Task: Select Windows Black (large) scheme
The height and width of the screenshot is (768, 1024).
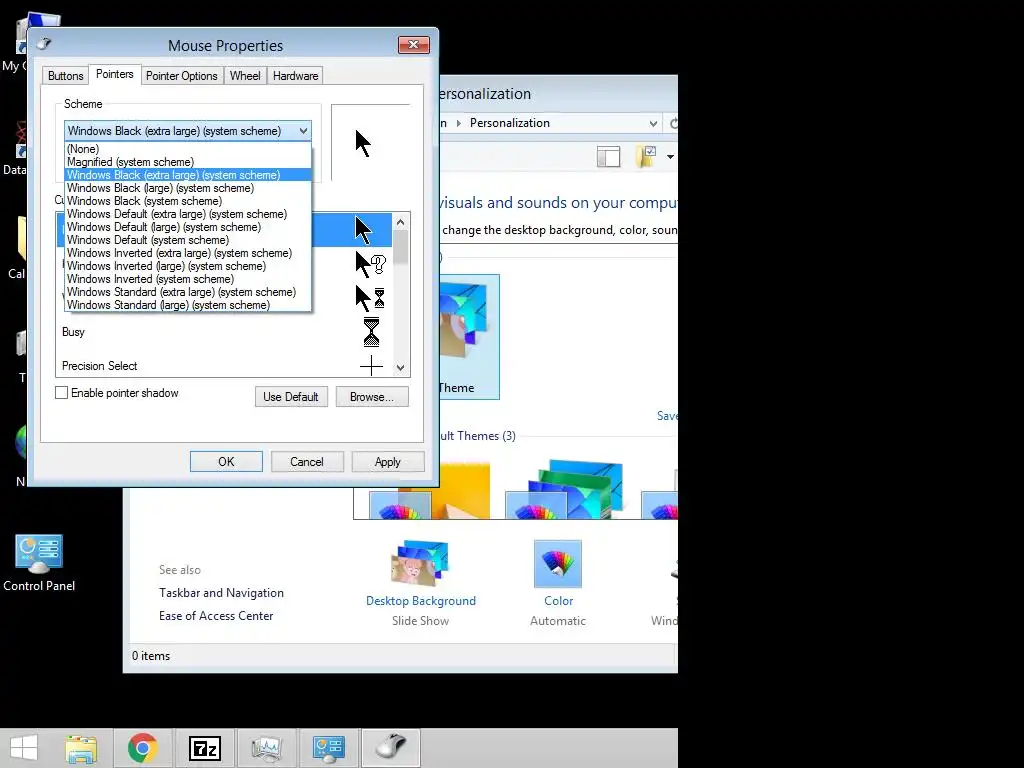Action: pos(188,188)
